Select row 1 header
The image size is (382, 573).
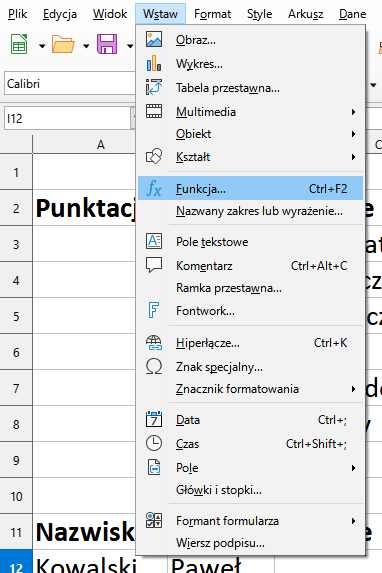coord(16,172)
